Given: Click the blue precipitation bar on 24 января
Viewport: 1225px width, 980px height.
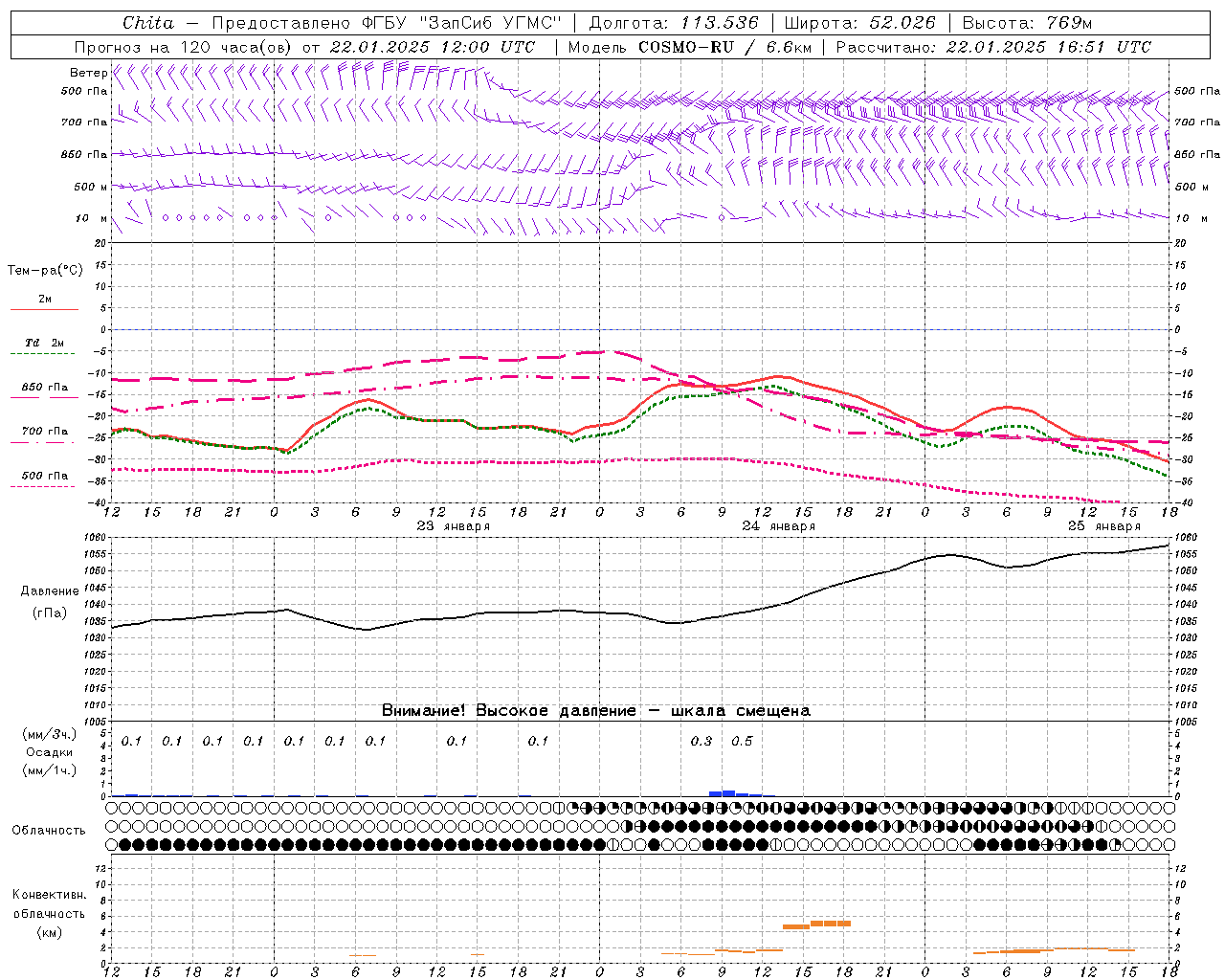Looking at the screenshot, I should pos(728,793).
